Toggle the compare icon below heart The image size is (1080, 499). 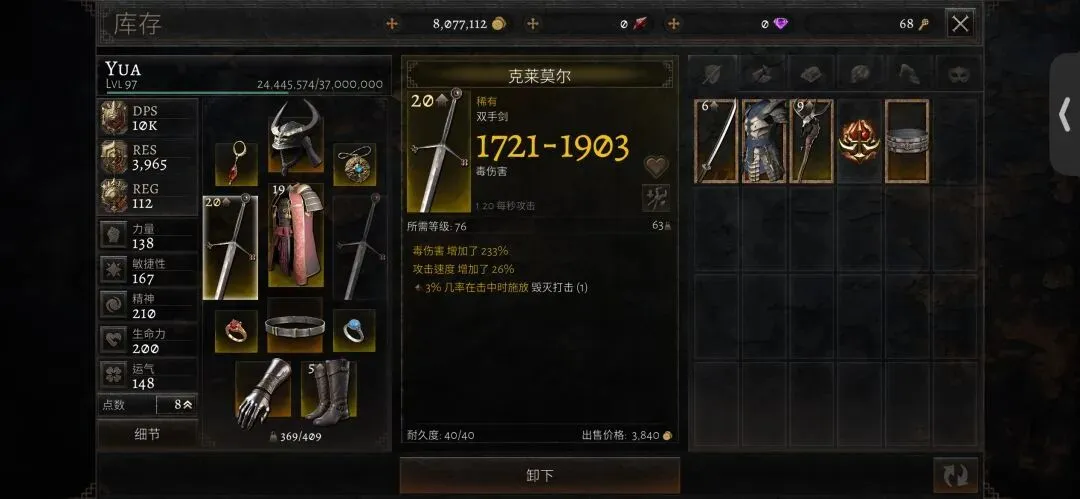tap(656, 198)
